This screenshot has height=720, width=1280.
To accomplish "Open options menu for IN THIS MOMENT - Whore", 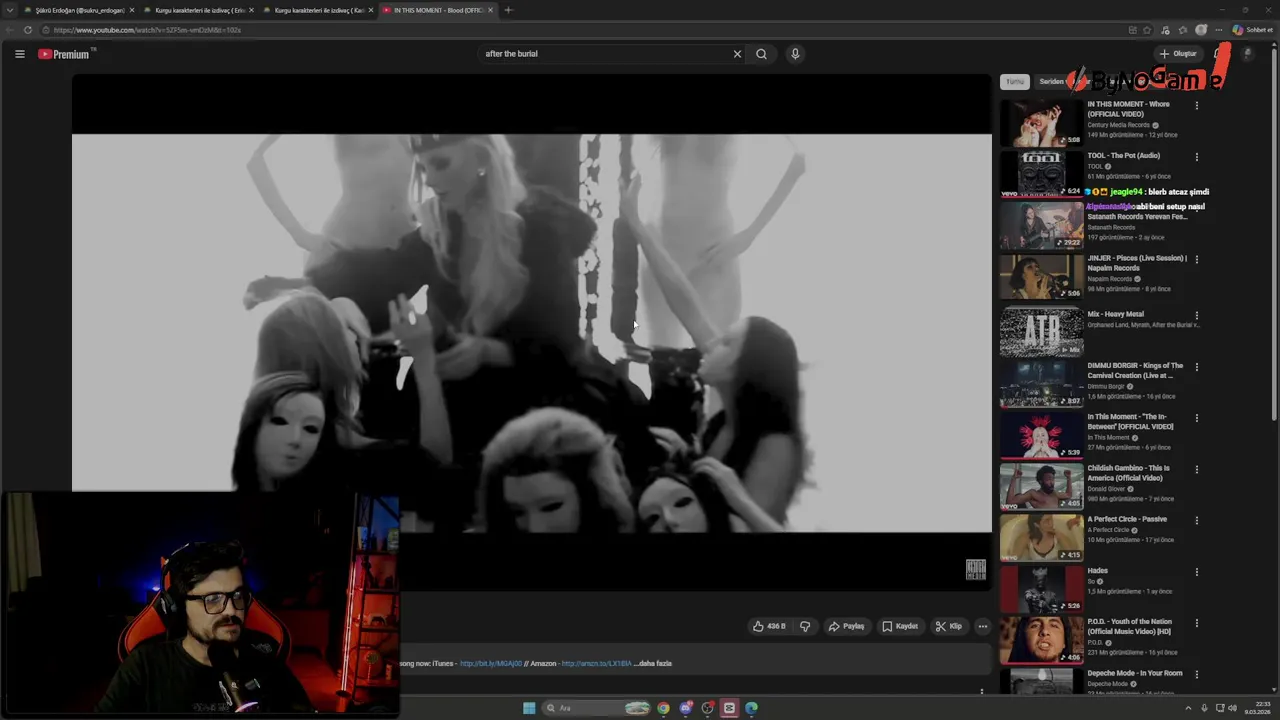I will (x=1197, y=105).
